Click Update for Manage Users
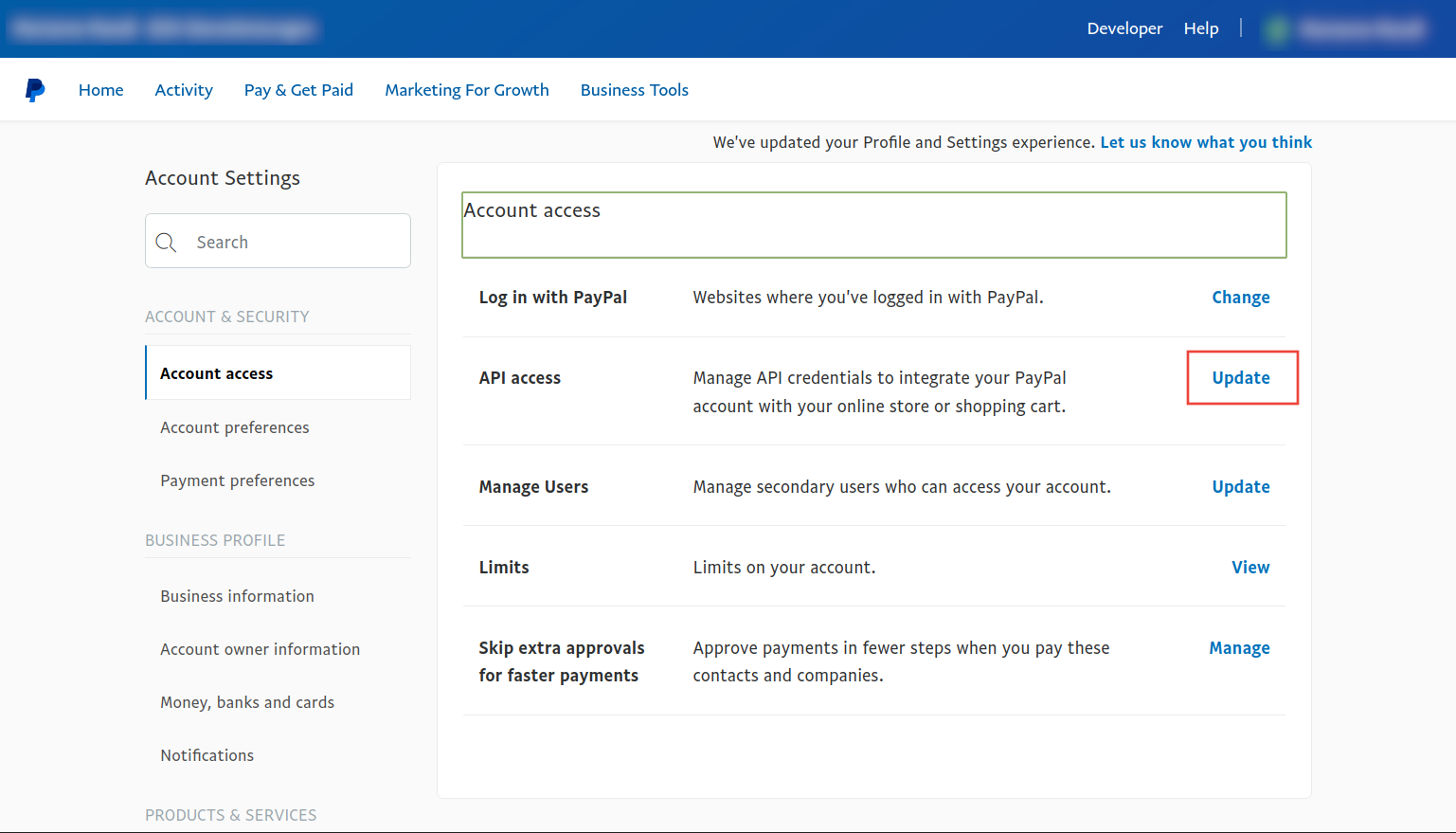Screen dimensions: 1456x833 click(1241, 487)
